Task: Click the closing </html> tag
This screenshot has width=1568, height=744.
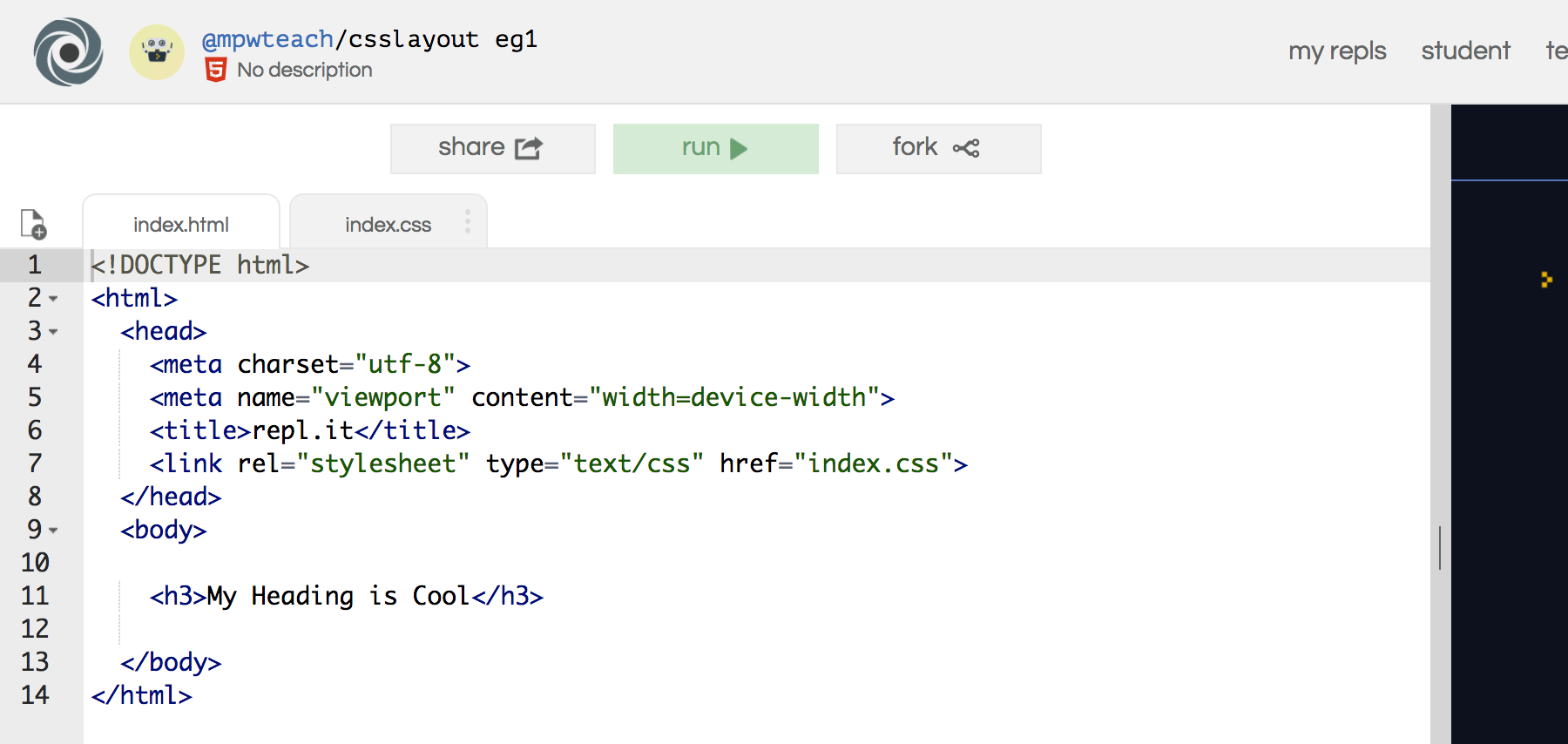Action: 141,695
